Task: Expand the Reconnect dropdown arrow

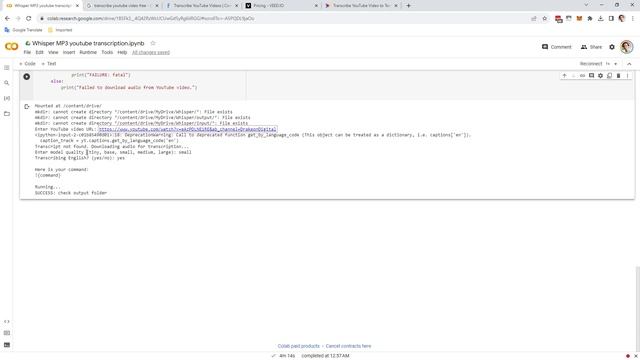Action: tap(616, 64)
